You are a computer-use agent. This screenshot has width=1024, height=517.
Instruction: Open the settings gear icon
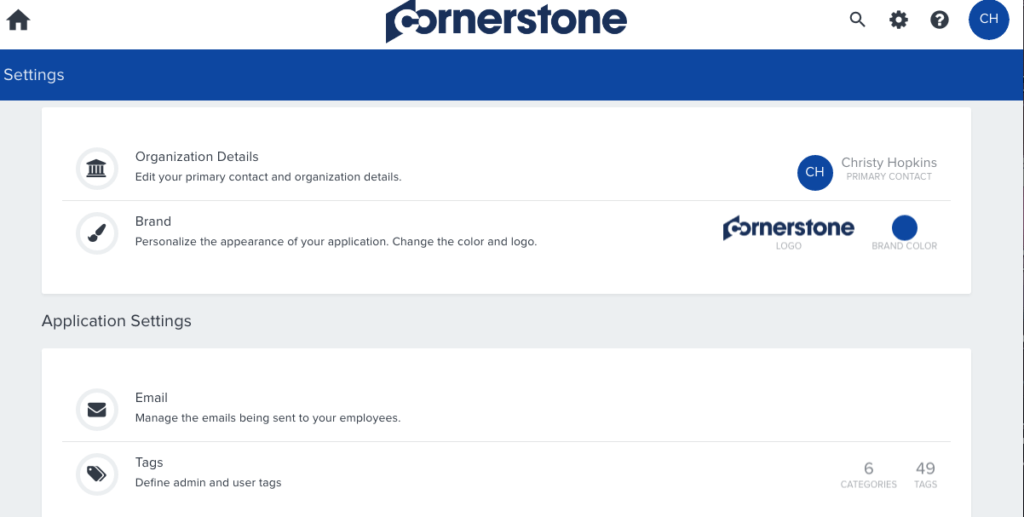(x=899, y=19)
